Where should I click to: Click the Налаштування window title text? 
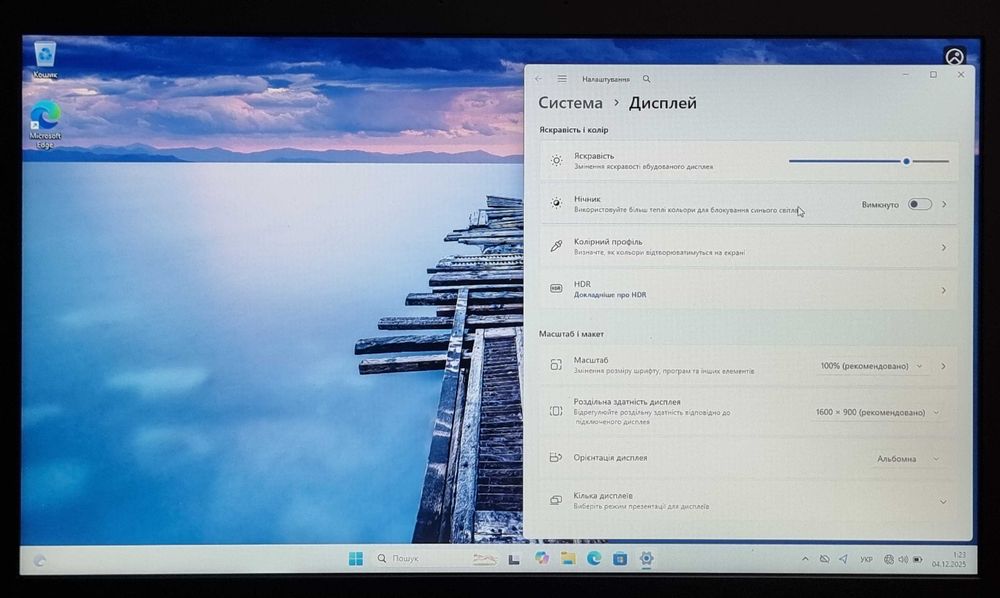[606, 79]
